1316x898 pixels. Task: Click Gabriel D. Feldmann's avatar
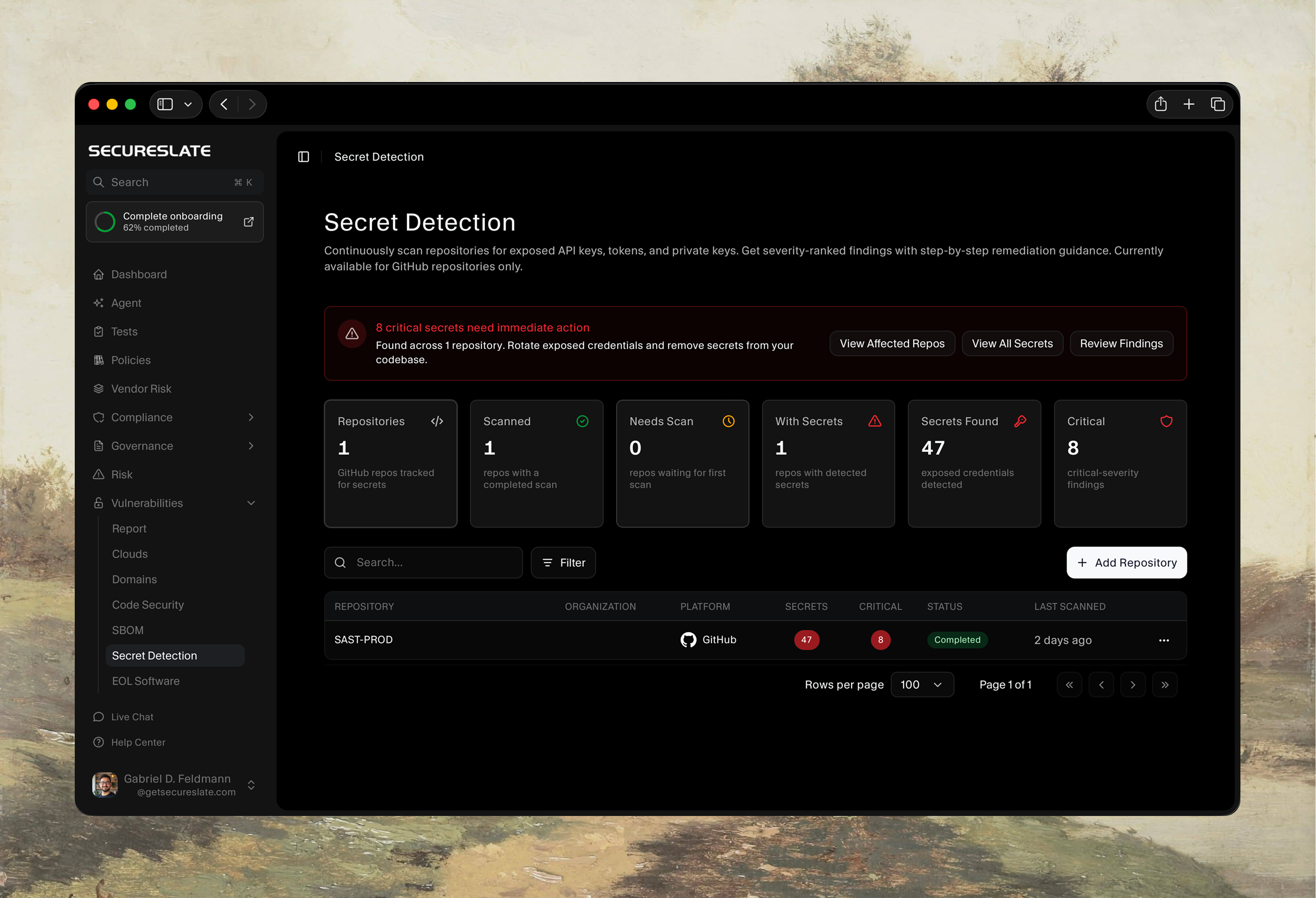(x=105, y=785)
